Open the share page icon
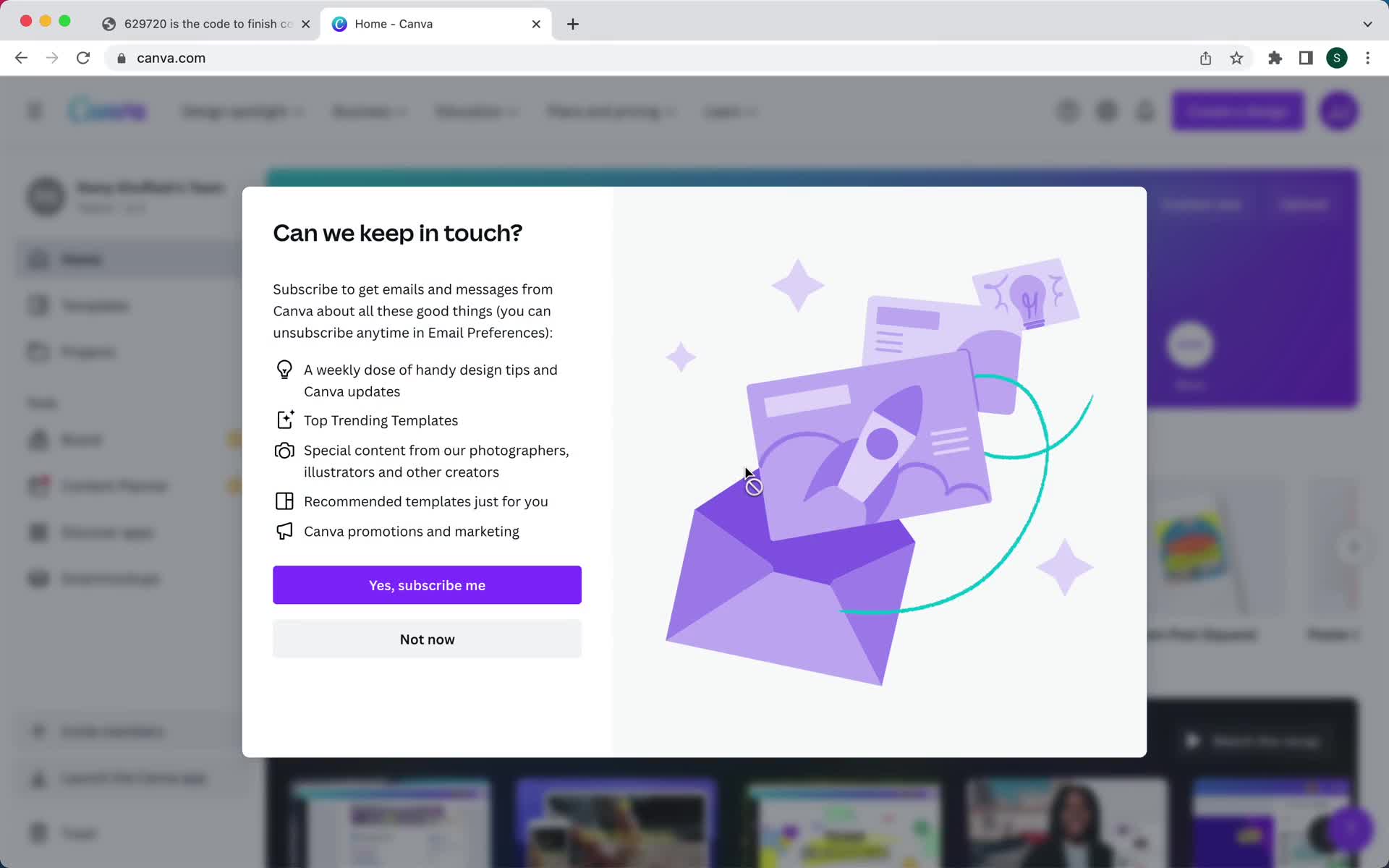 pos(1205,58)
